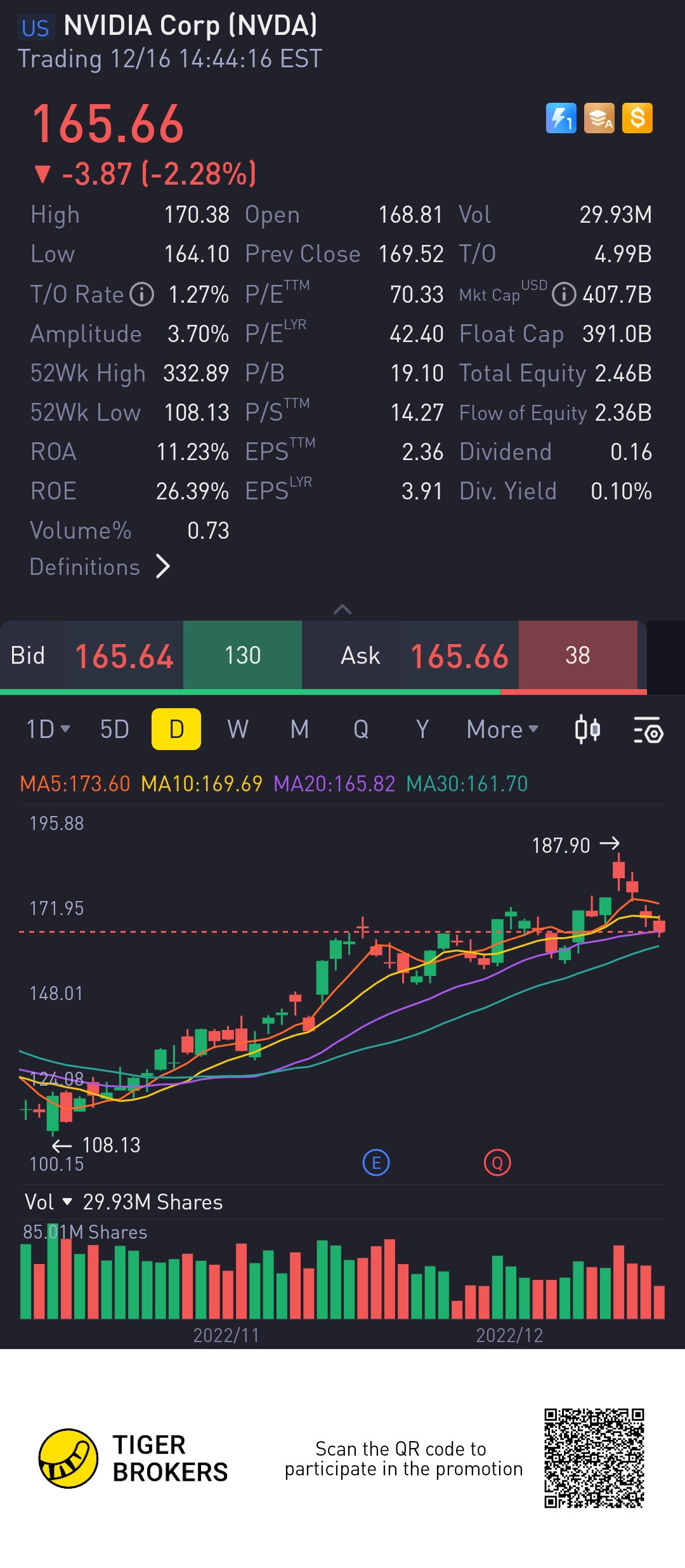Viewport: 685px width, 1568px height.
Task: Tap the orange stacked-layers badge icon
Action: coord(599,118)
